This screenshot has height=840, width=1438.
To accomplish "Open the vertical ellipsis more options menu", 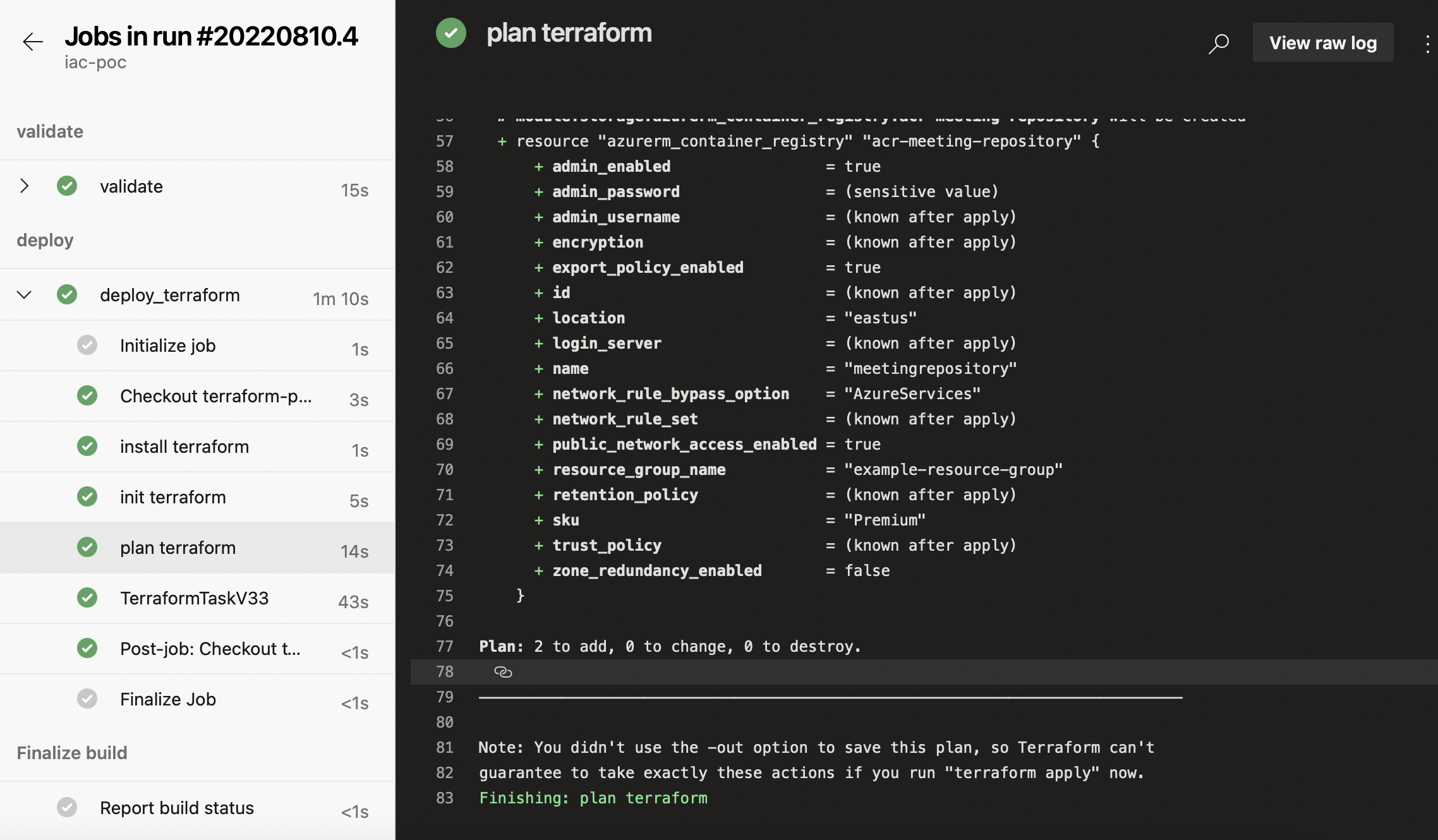I will click(1427, 43).
